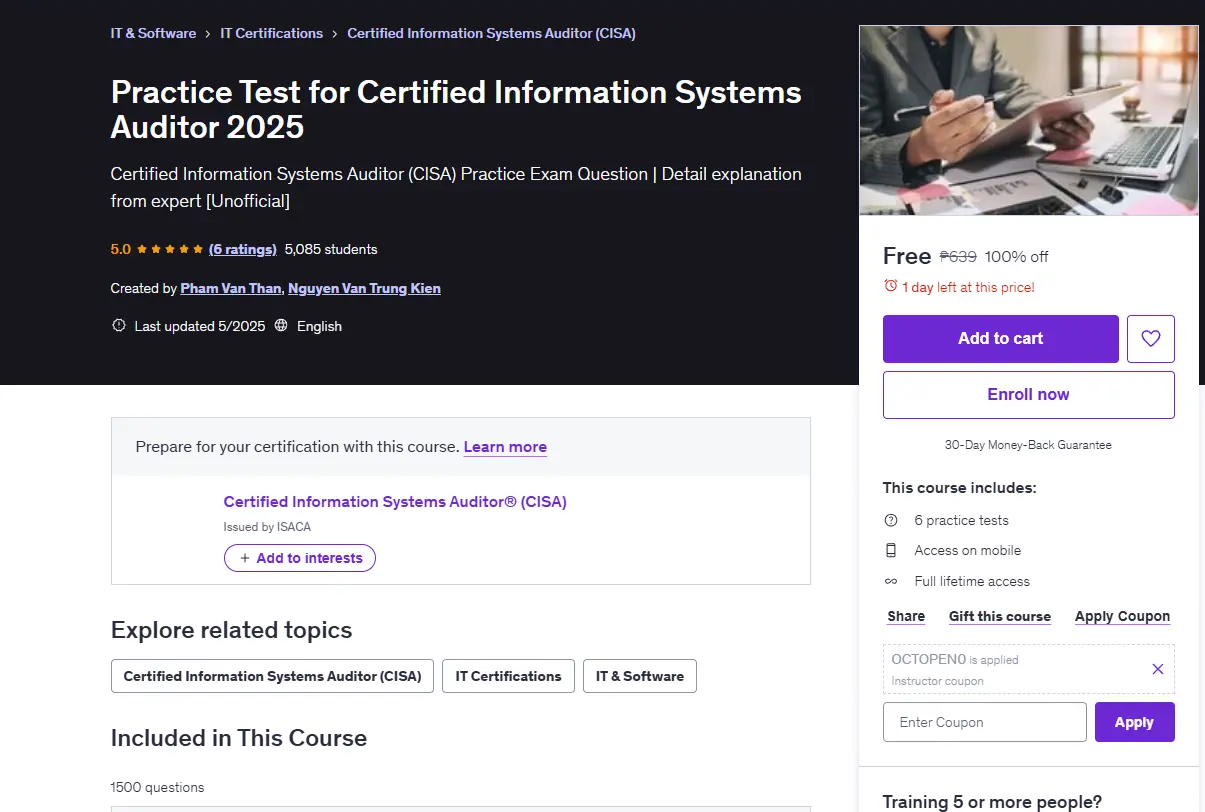Click Learn more about certification
Viewport: 1205px width, 812px height.
point(505,447)
